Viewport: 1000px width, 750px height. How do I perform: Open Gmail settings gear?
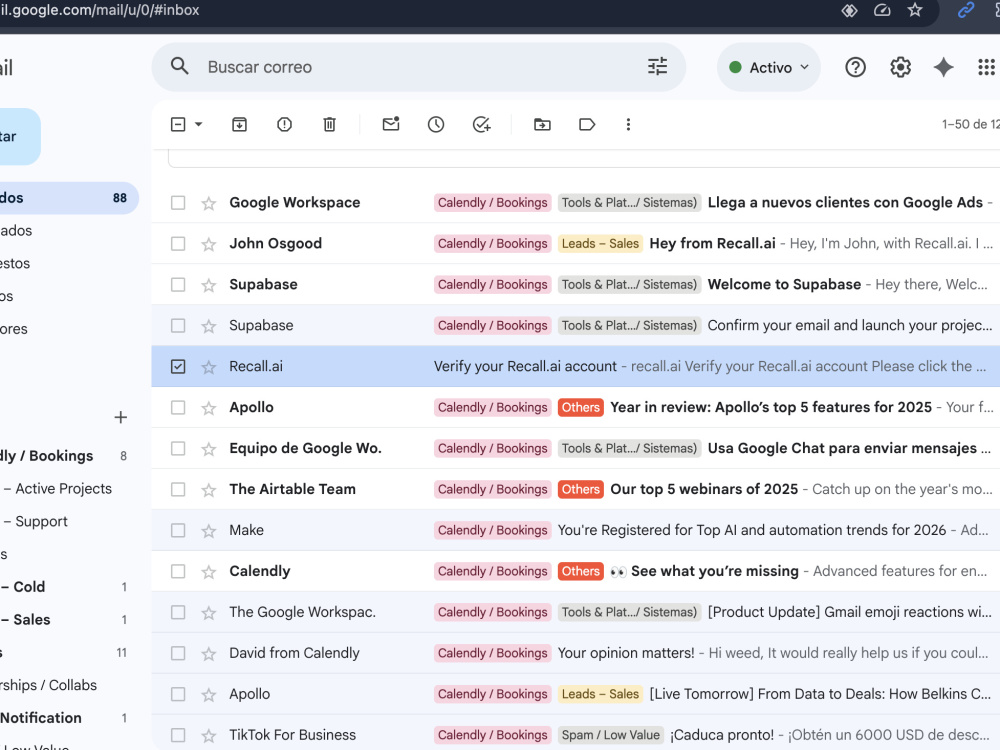click(900, 67)
